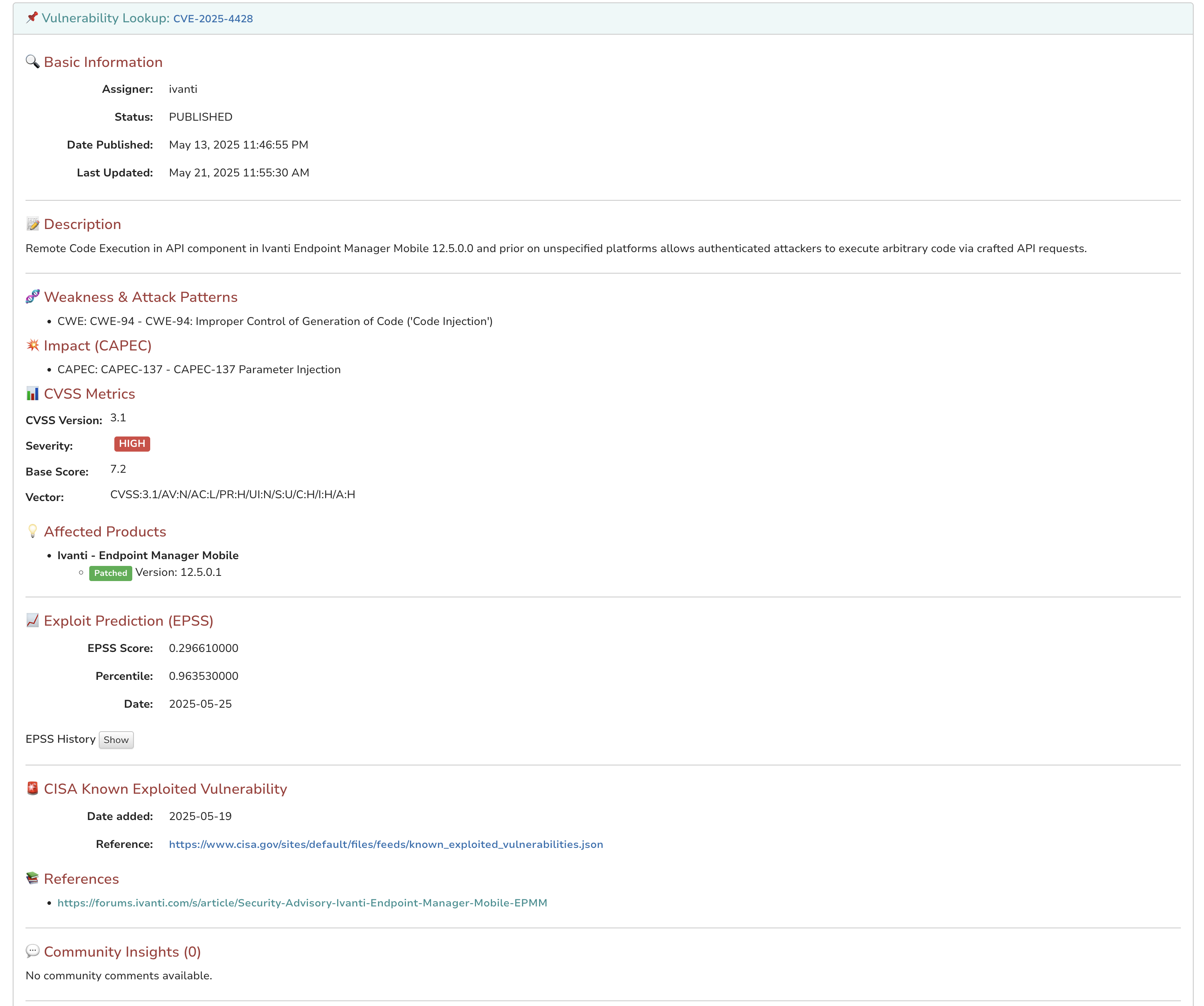Click the light bulb Affected Products icon
Image resolution: width=1204 pixels, height=1006 pixels.
point(33,531)
